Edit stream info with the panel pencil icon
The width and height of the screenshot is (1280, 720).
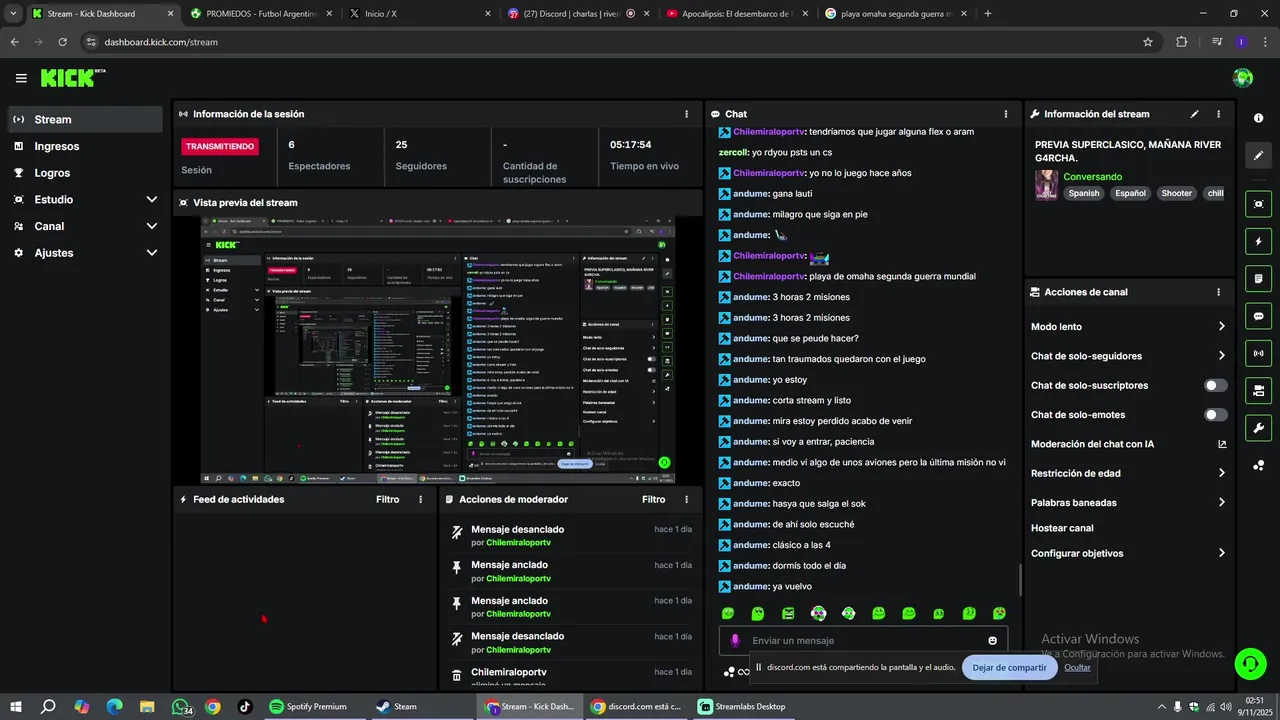point(1194,114)
